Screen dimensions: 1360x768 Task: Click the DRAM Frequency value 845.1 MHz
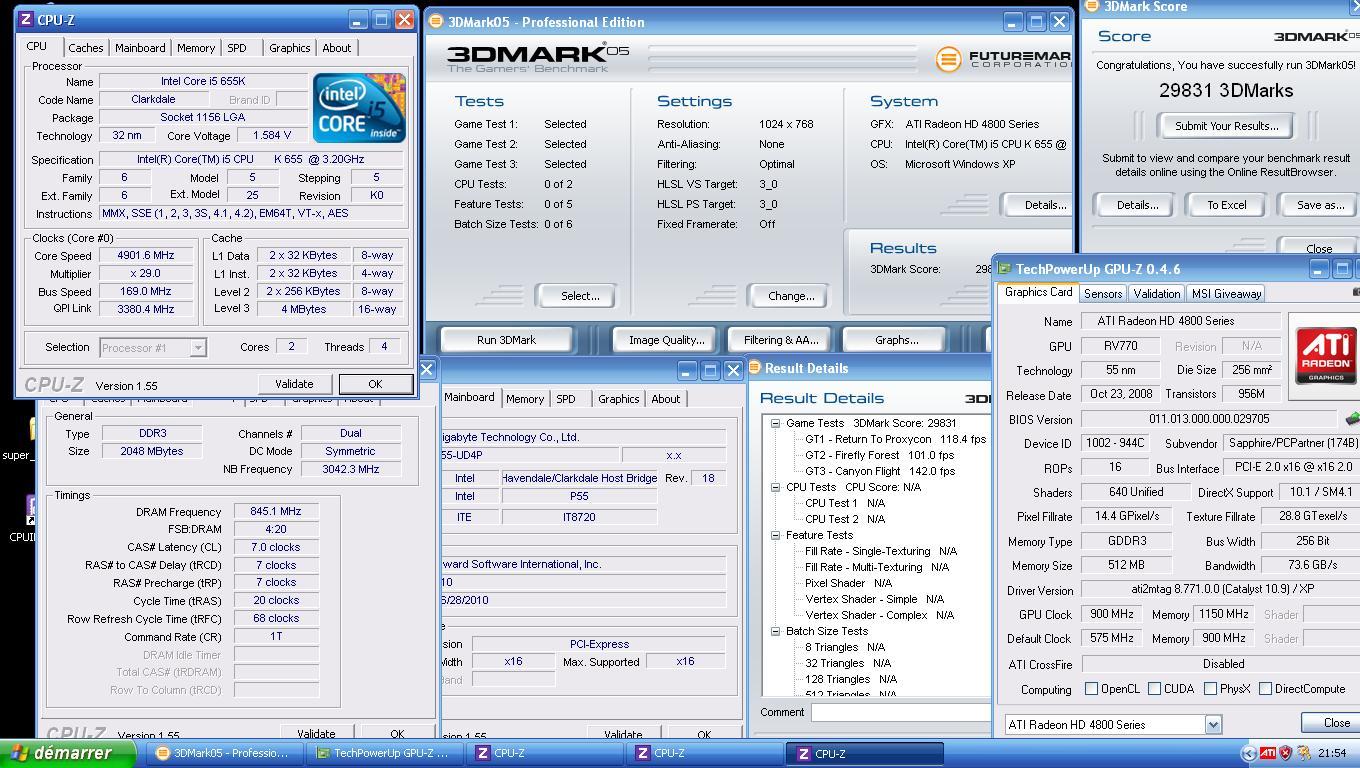click(x=276, y=512)
